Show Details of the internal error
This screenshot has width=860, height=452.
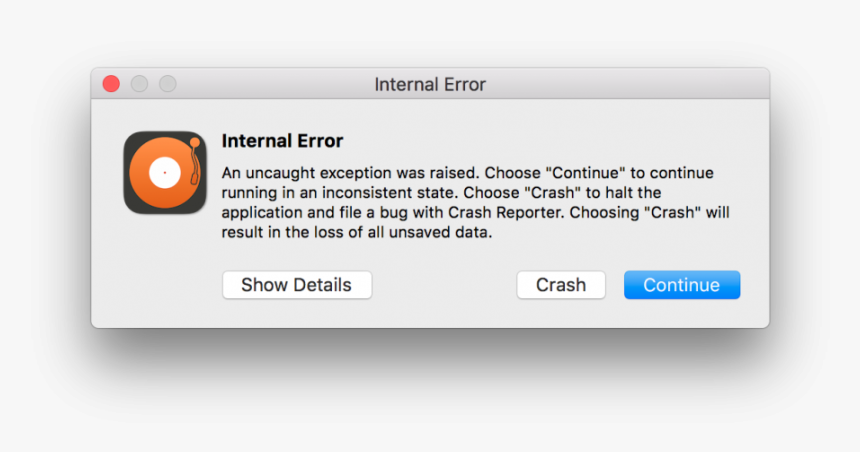(x=296, y=285)
